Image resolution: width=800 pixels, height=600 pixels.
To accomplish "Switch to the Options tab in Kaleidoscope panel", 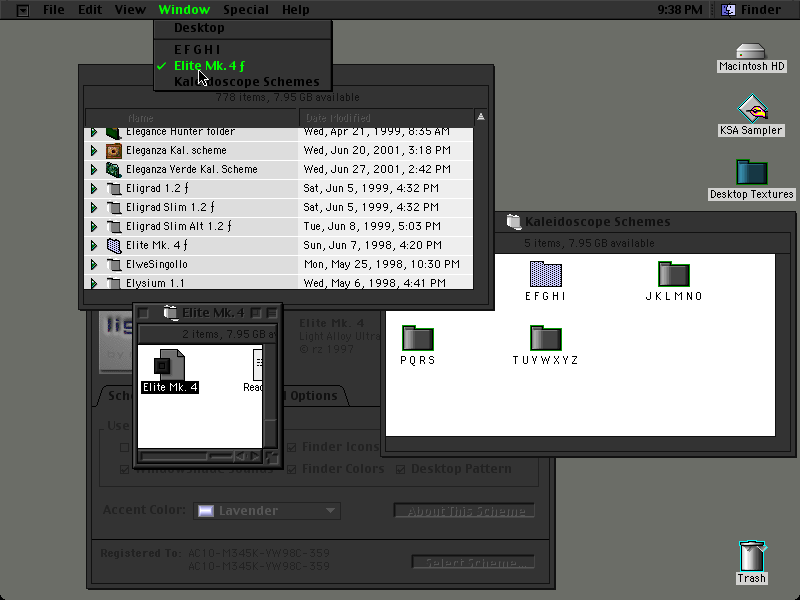I will point(313,396).
